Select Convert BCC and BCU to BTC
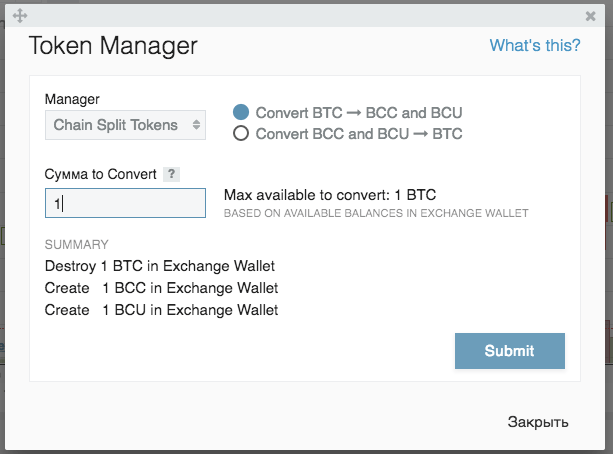The image size is (613, 454). click(240, 133)
